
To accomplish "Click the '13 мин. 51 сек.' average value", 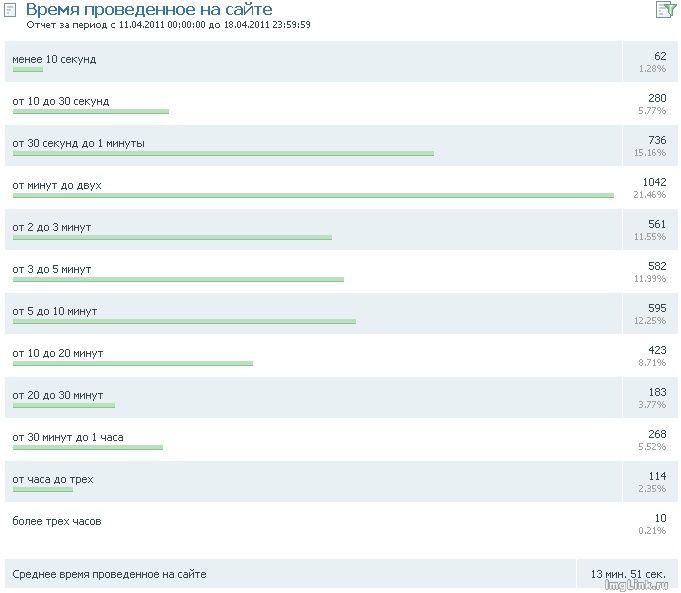I will pos(627,574).
